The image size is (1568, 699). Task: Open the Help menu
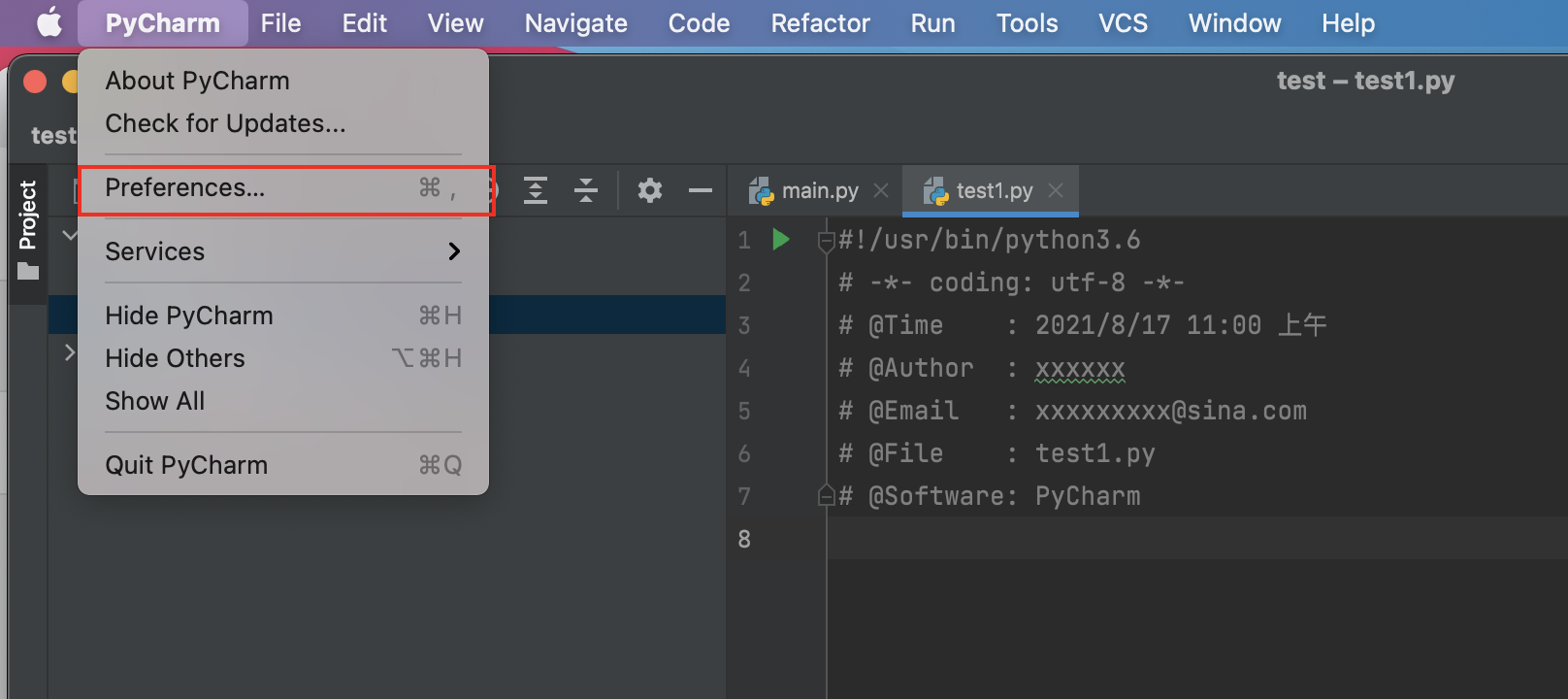point(1348,23)
